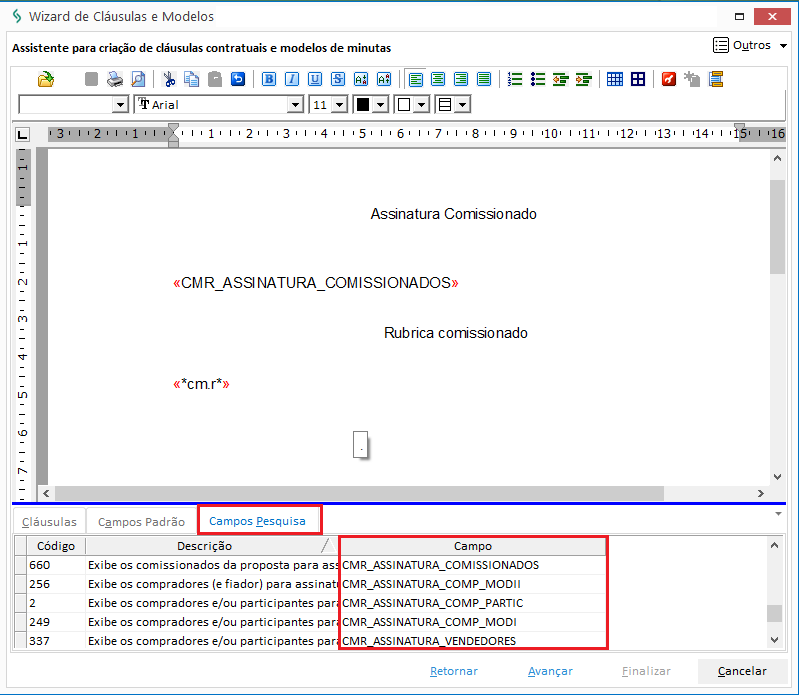The image size is (799, 695).
Task: Click the open file folder icon
Action: click(46, 79)
